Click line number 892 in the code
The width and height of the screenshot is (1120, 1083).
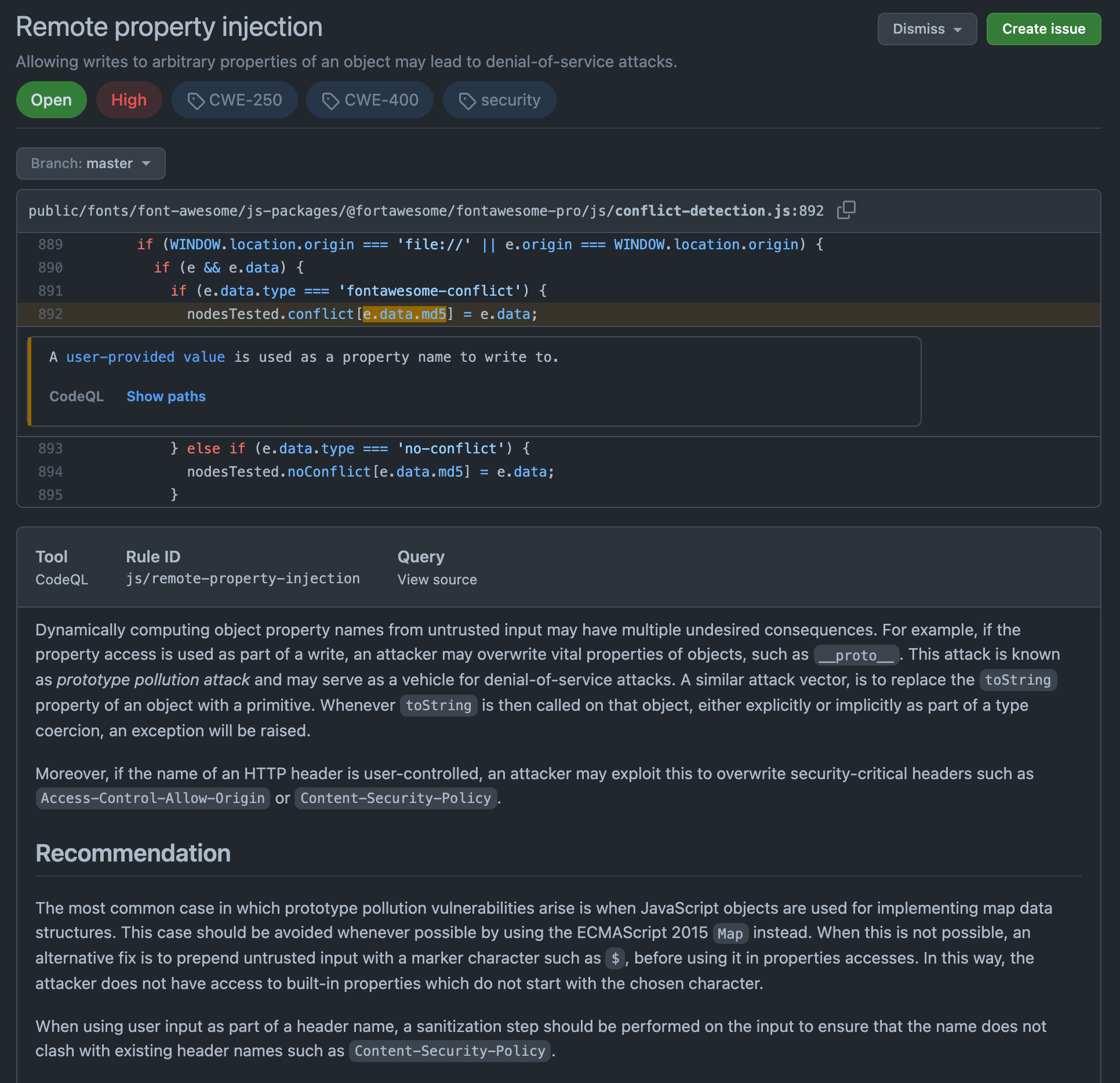pyautogui.click(x=50, y=314)
